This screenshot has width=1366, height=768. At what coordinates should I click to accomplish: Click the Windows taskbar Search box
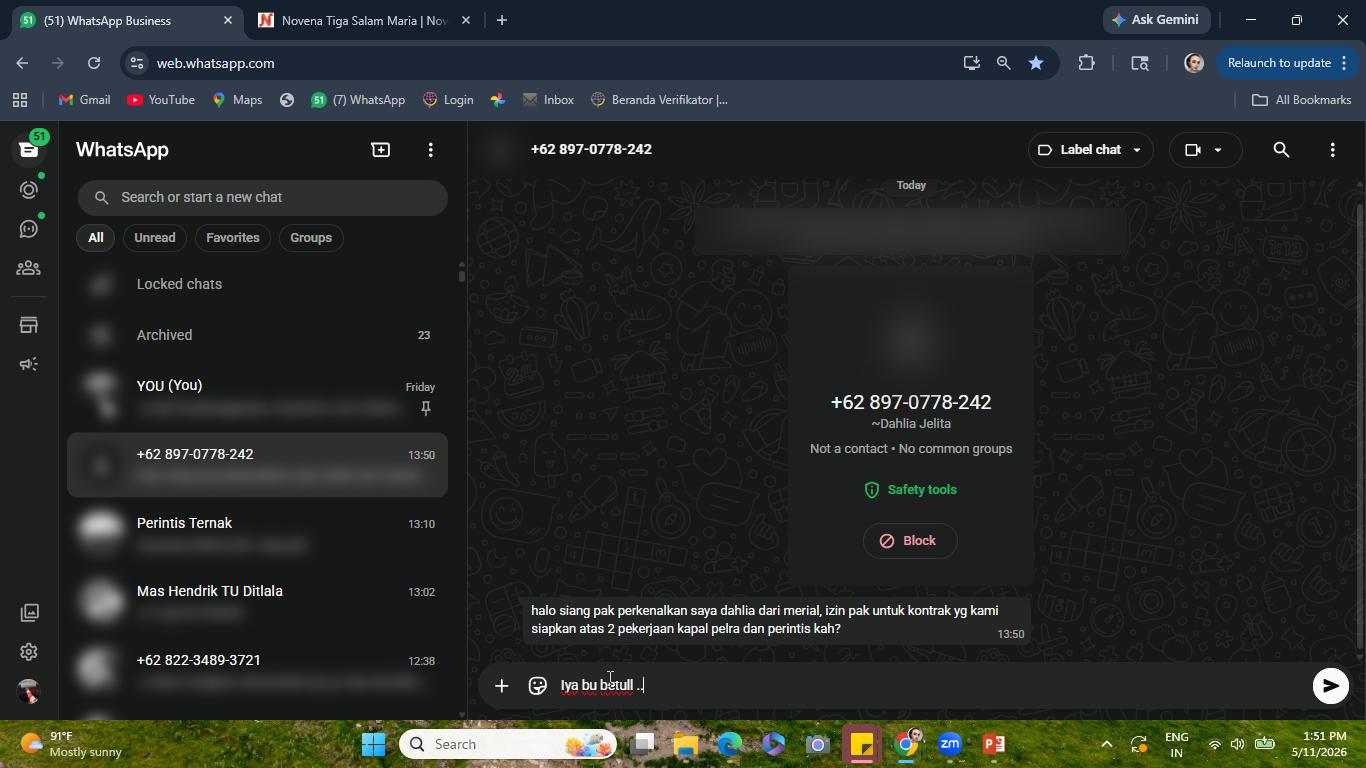tap(510, 744)
